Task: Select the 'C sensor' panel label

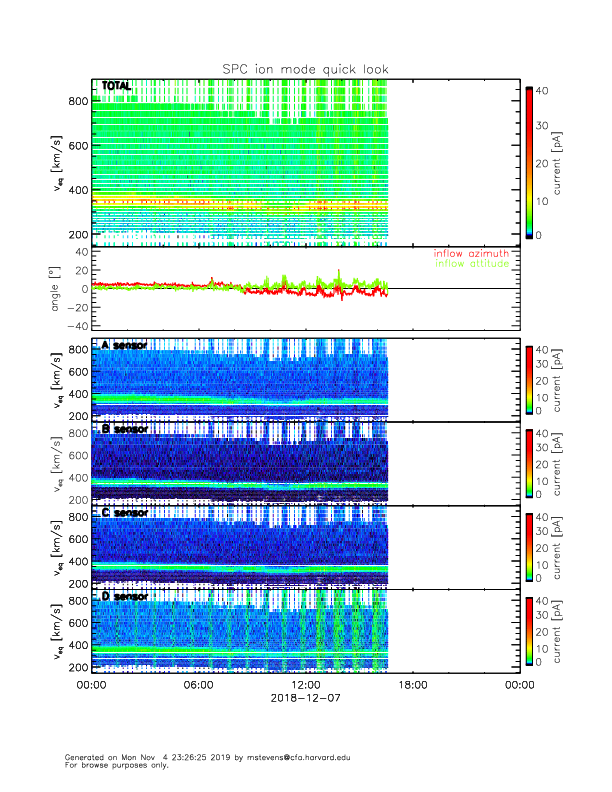Action: click(x=124, y=513)
